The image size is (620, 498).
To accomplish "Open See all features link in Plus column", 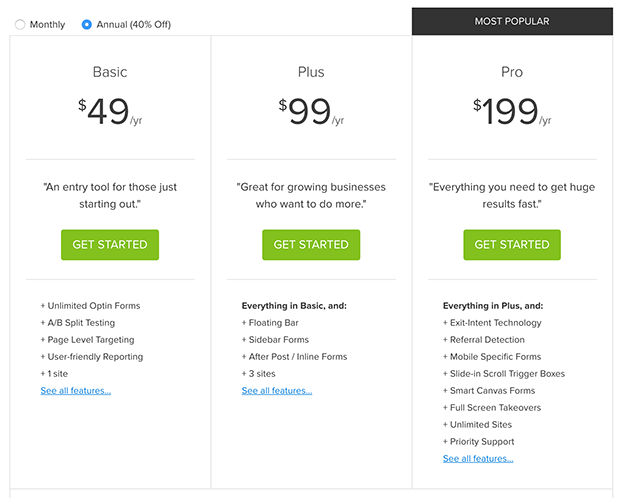I will [277, 390].
